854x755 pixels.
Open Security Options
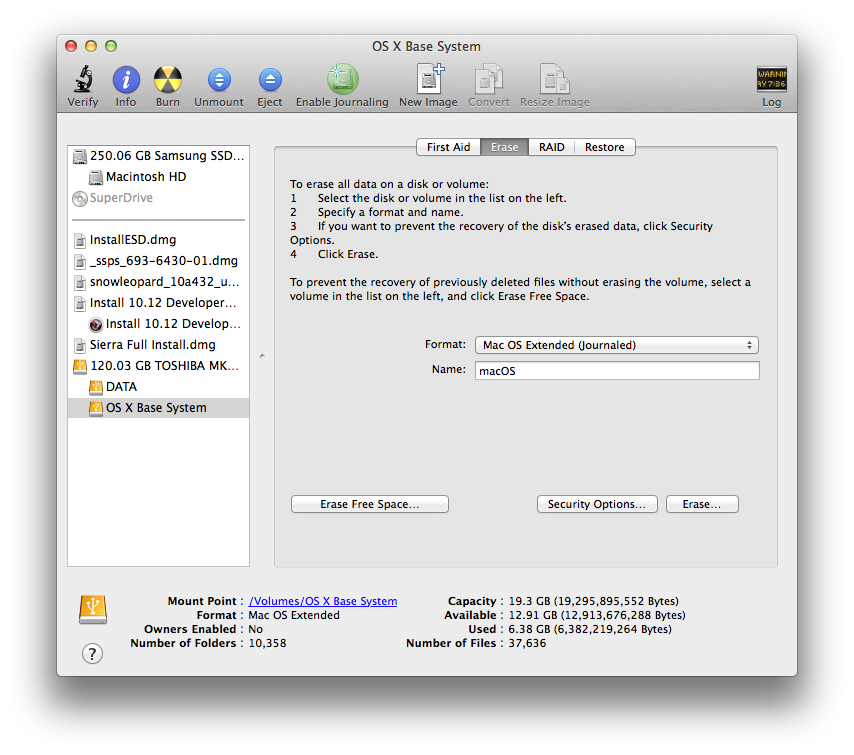(x=597, y=503)
